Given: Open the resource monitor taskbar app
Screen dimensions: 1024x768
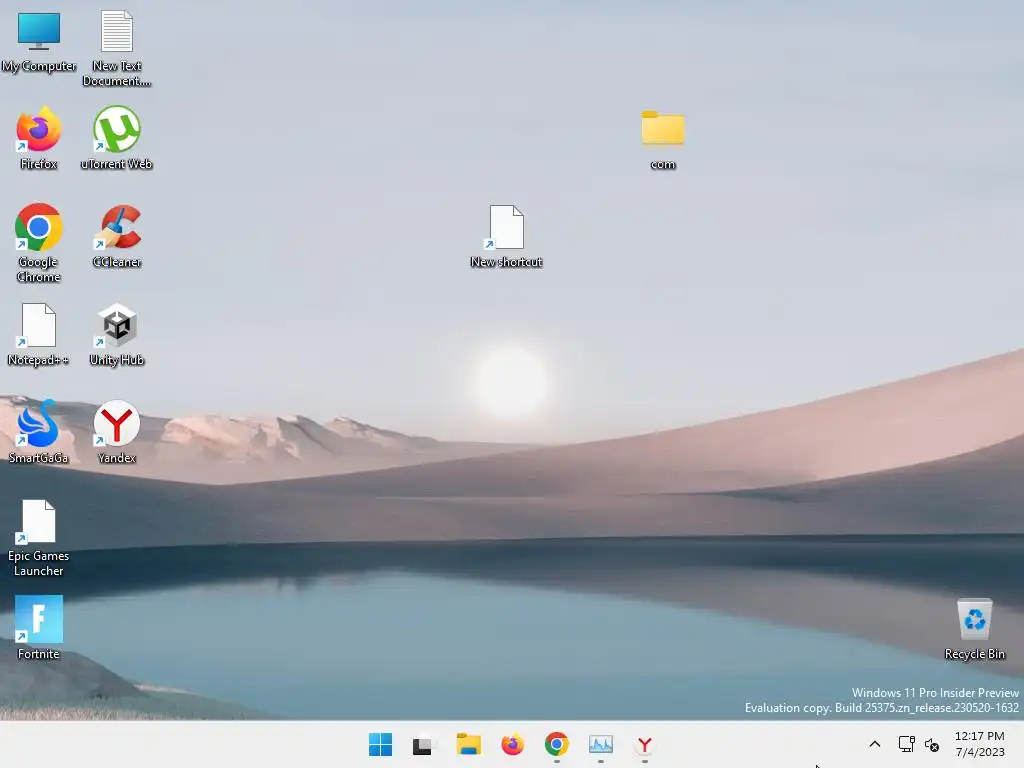Looking at the screenshot, I should [601, 744].
